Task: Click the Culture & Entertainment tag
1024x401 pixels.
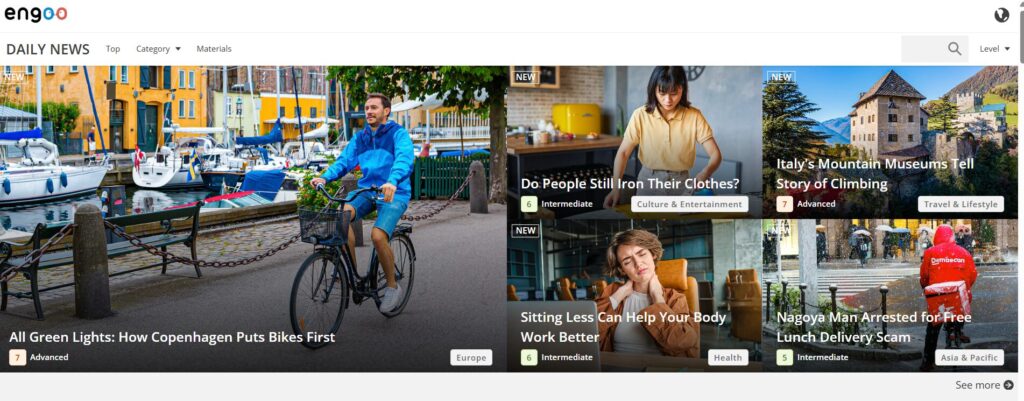Action: click(690, 204)
